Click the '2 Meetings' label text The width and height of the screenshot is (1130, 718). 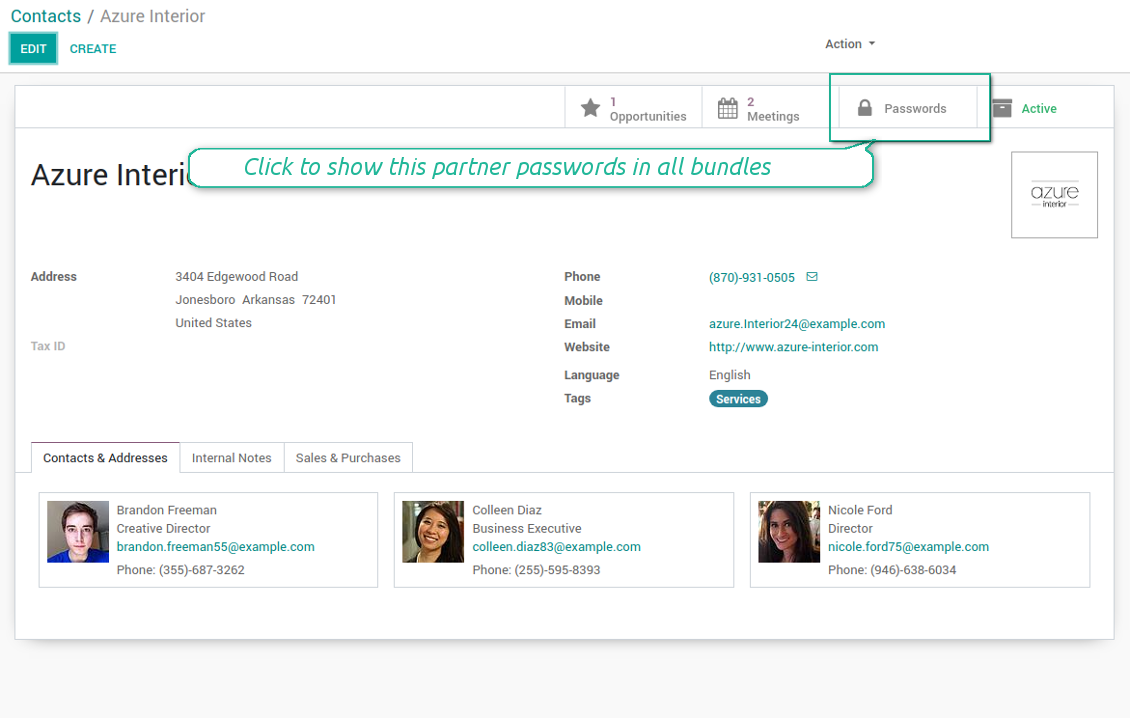point(773,110)
